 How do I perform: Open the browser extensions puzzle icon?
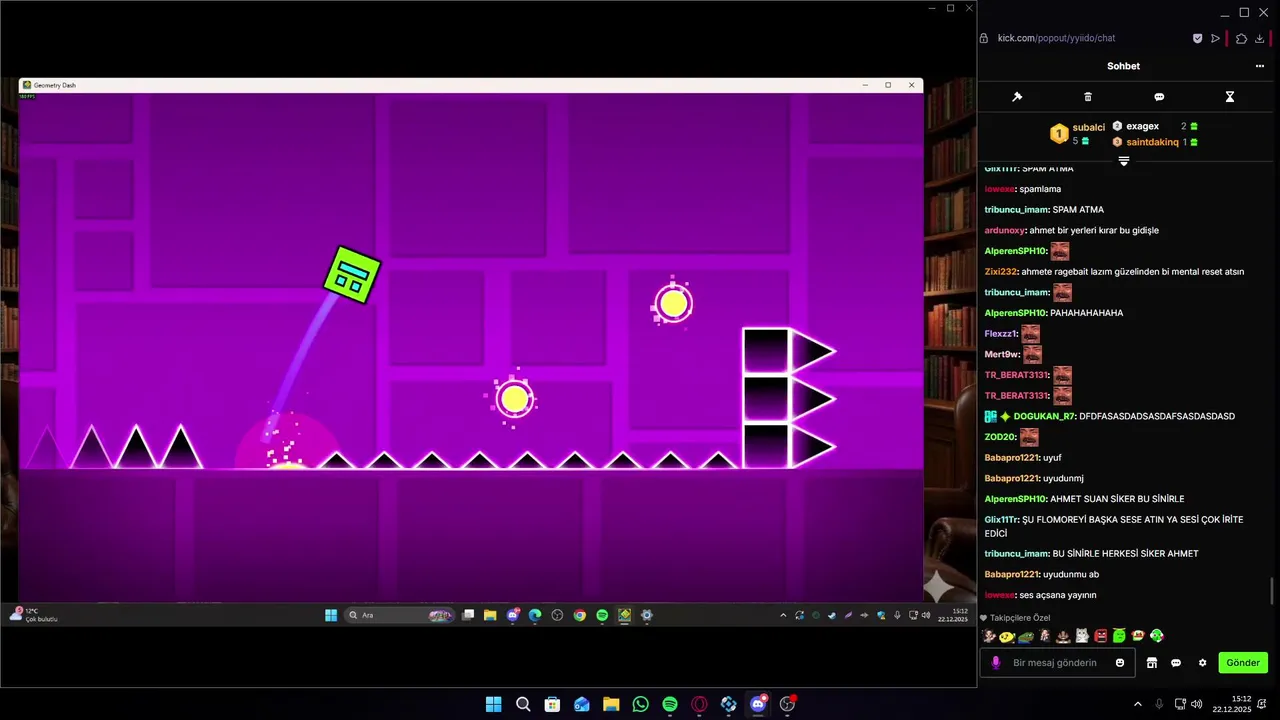pyautogui.click(x=1241, y=38)
